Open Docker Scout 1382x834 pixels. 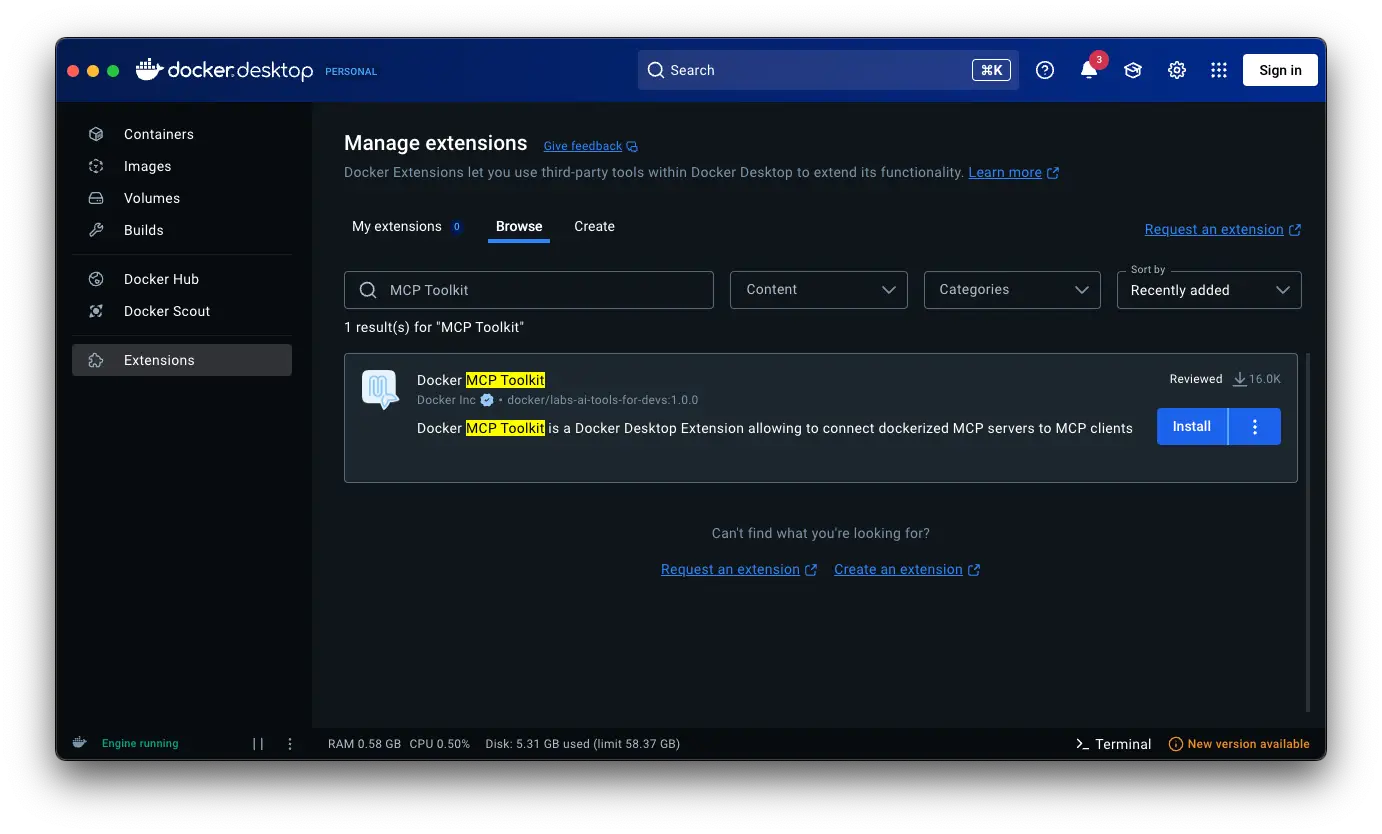(166, 311)
